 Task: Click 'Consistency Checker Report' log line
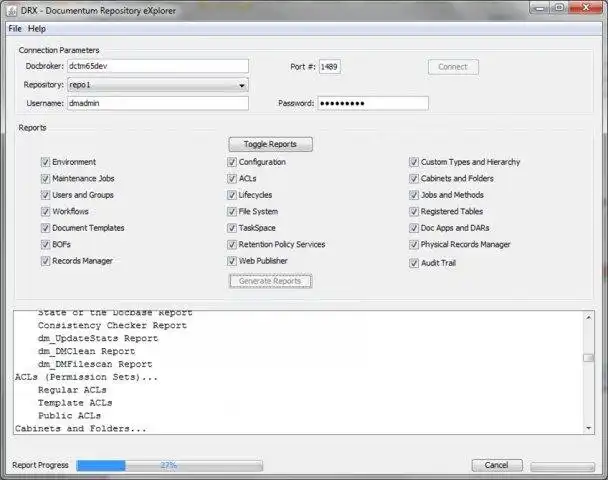[112, 325]
